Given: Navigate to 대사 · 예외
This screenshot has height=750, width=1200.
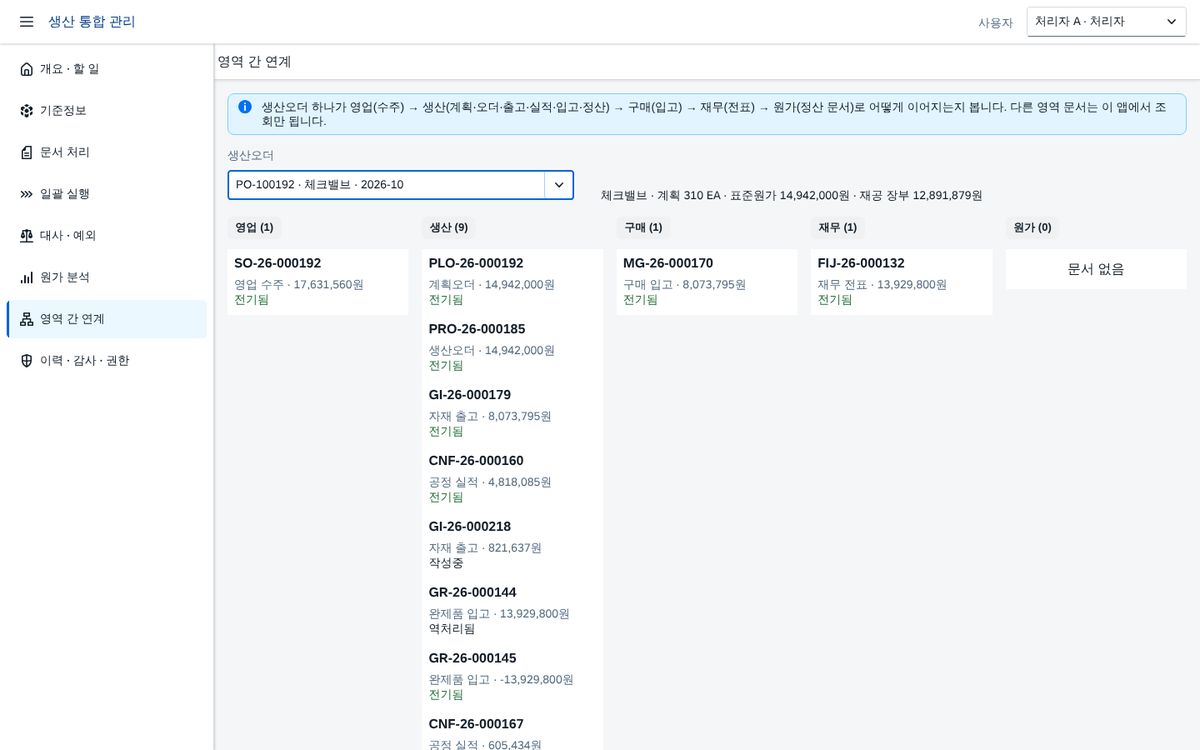Looking at the screenshot, I should (x=107, y=236).
